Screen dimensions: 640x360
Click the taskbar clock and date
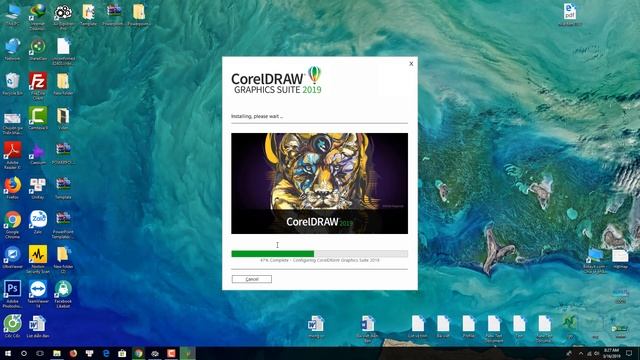tap(611, 353)
